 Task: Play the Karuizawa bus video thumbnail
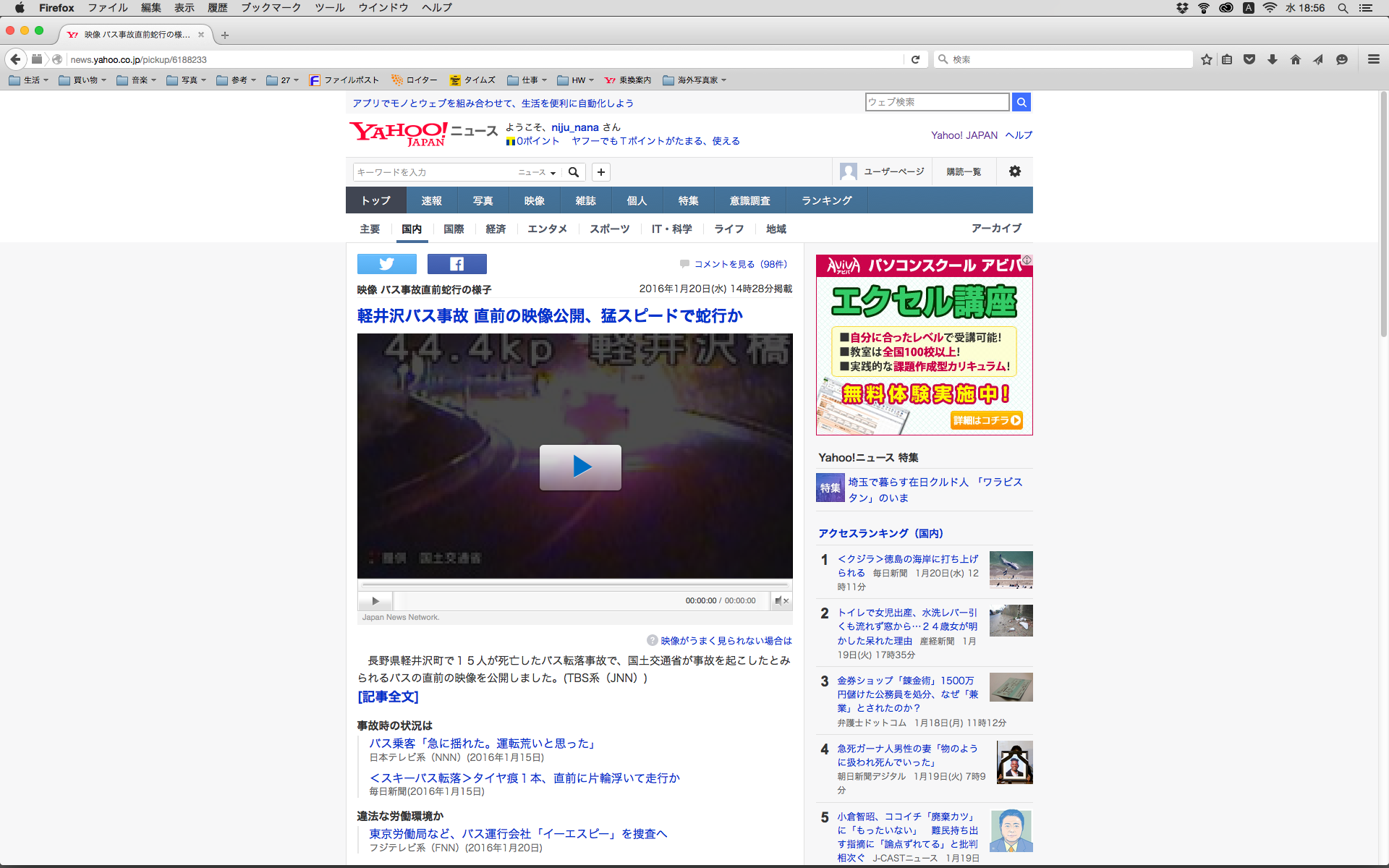580,467
